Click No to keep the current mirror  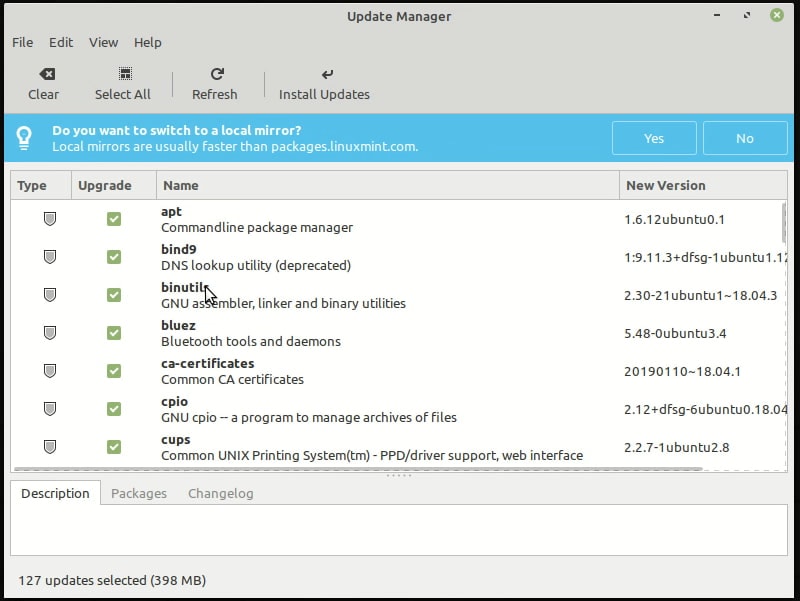point(745,138)
